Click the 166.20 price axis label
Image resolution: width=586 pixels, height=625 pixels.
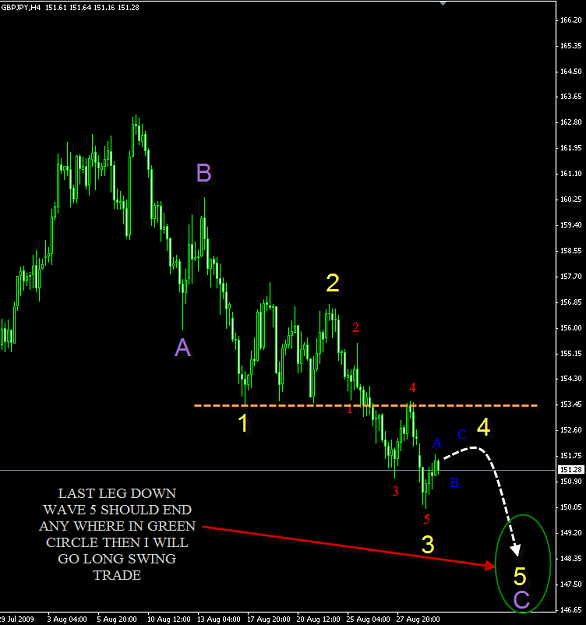pyautogui.click(x=571, y=20)
